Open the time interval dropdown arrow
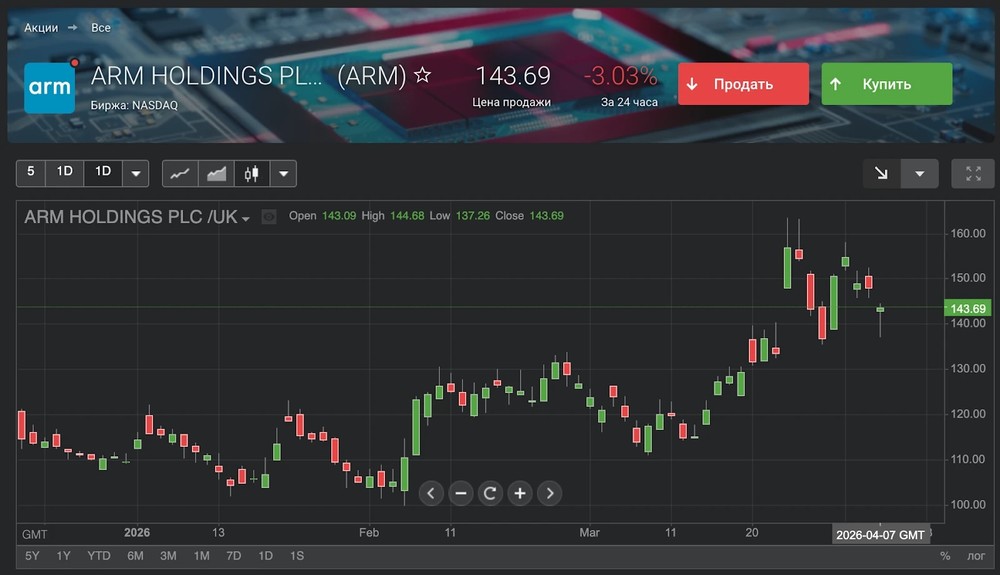 coord(136,173)
